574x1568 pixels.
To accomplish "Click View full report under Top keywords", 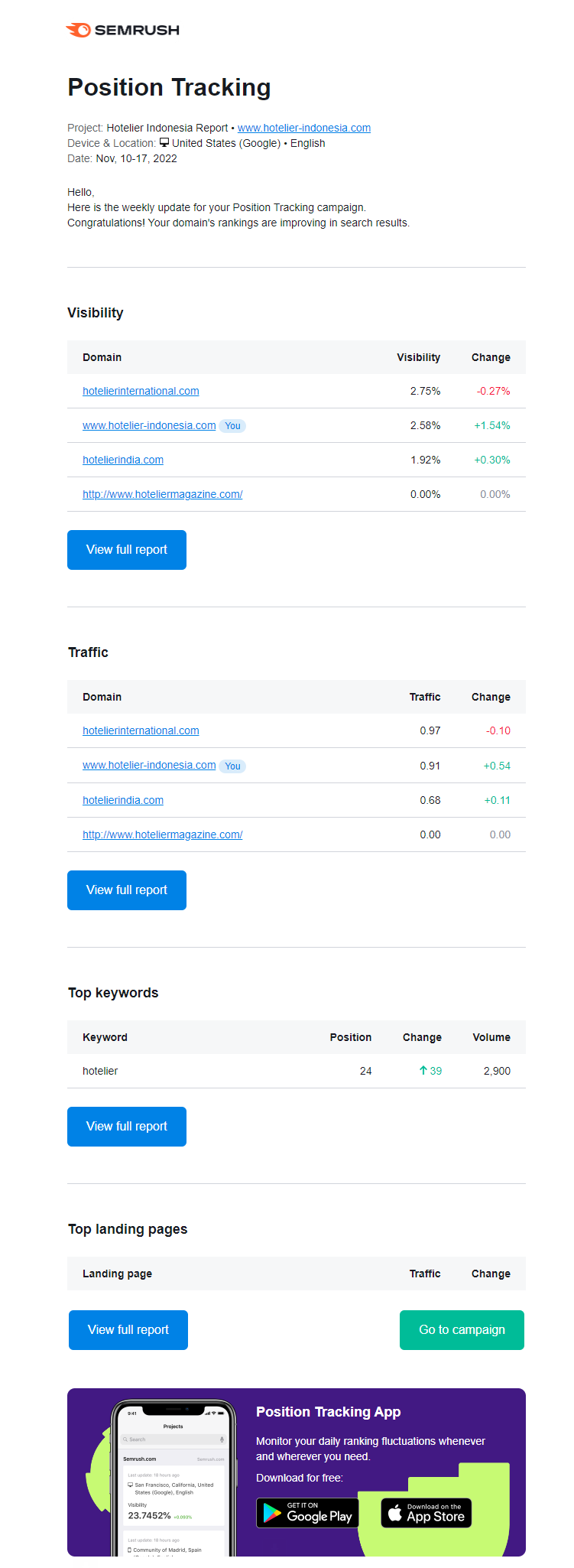I will 127,1127.
